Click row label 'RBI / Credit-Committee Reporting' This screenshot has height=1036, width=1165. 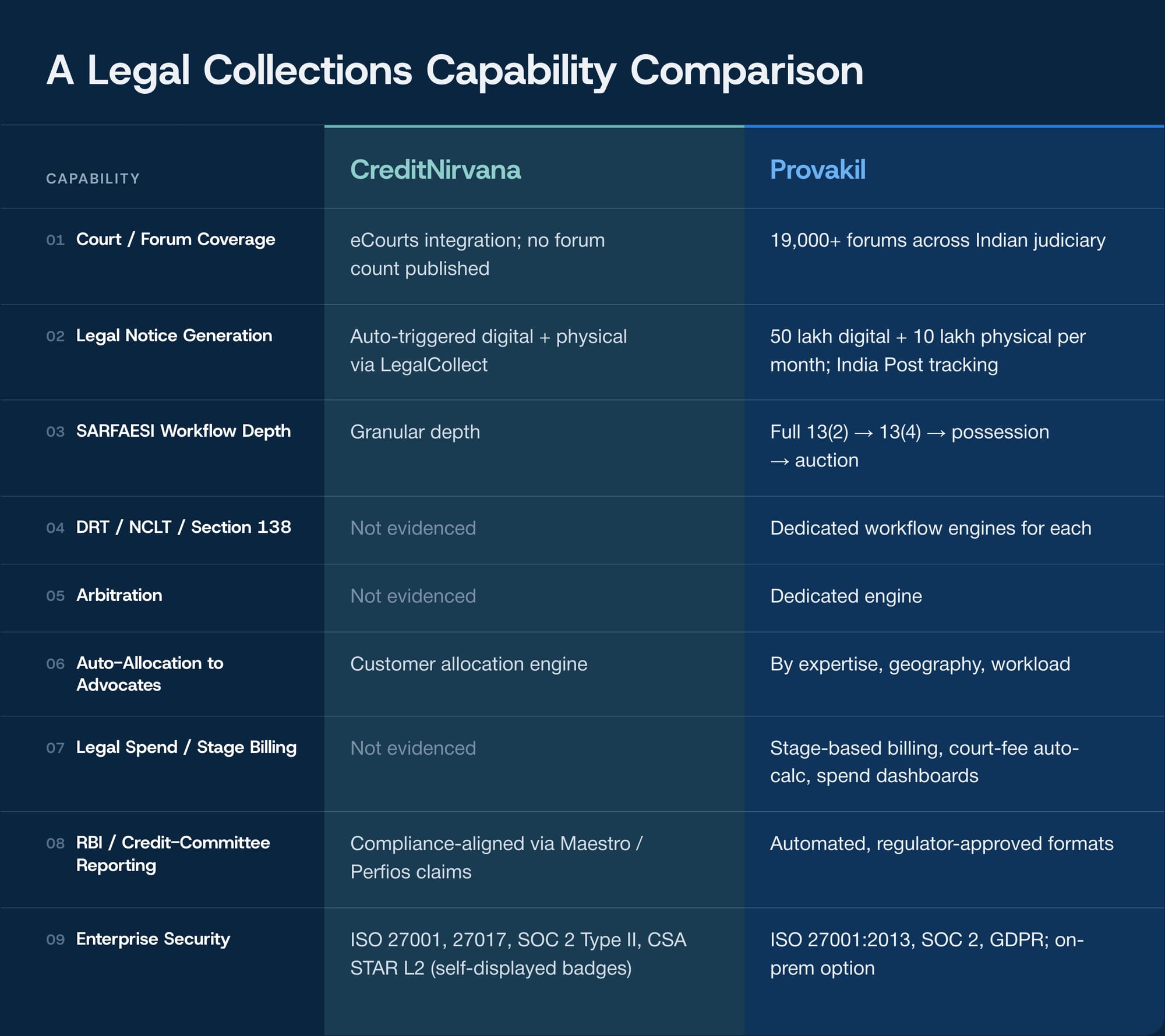point(172,854)
